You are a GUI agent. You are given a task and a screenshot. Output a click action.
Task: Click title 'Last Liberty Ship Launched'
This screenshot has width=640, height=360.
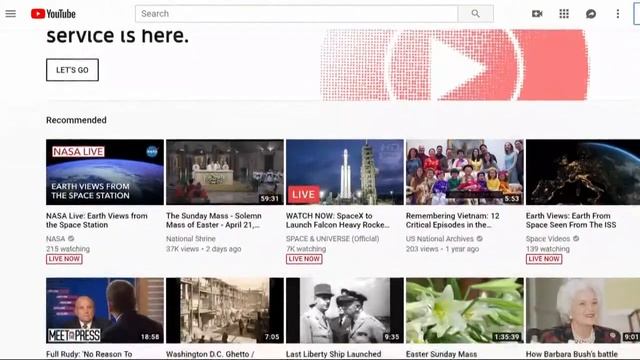[x=333, y=354]
